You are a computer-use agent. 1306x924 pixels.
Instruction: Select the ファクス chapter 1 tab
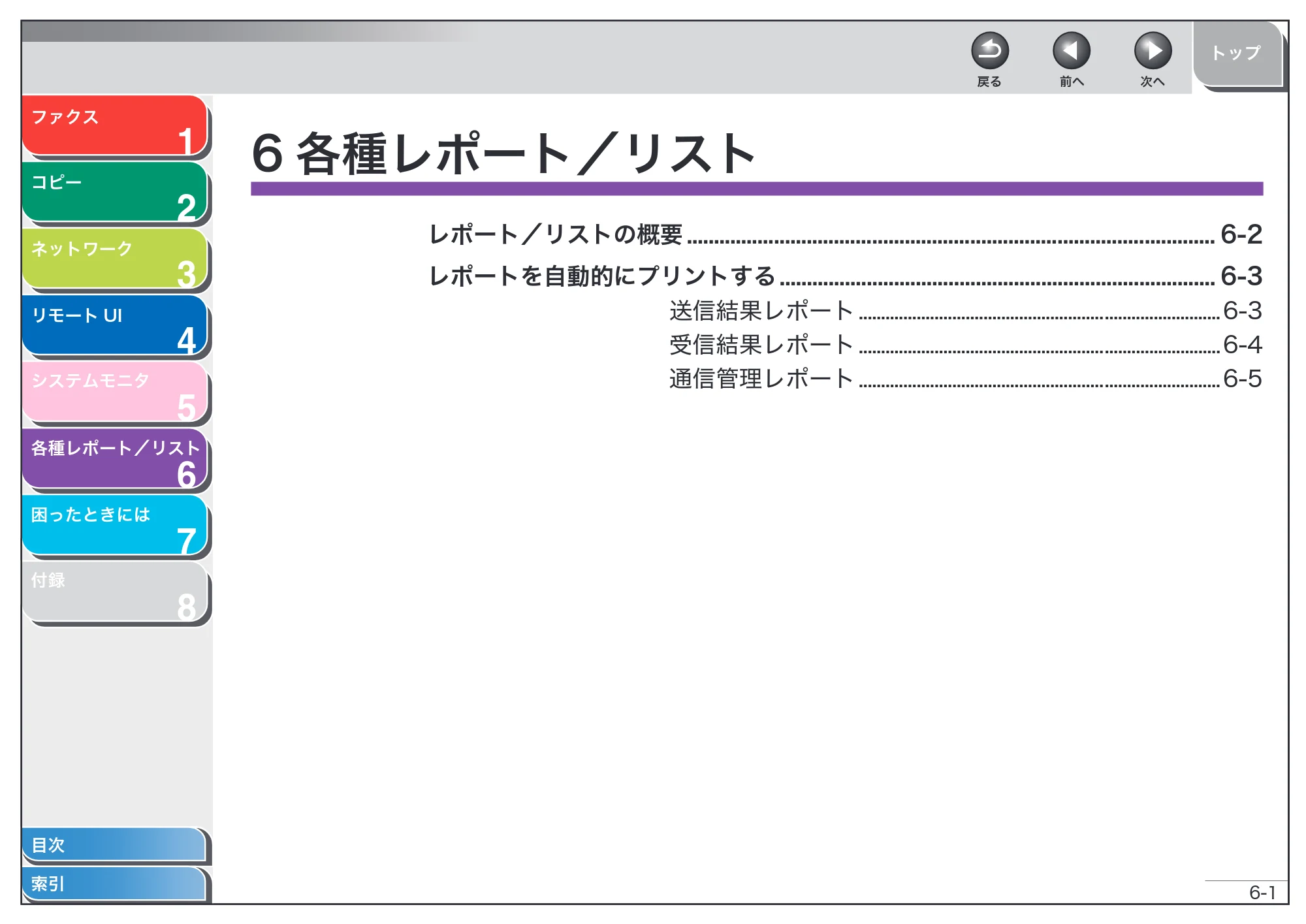coord(115,126)
